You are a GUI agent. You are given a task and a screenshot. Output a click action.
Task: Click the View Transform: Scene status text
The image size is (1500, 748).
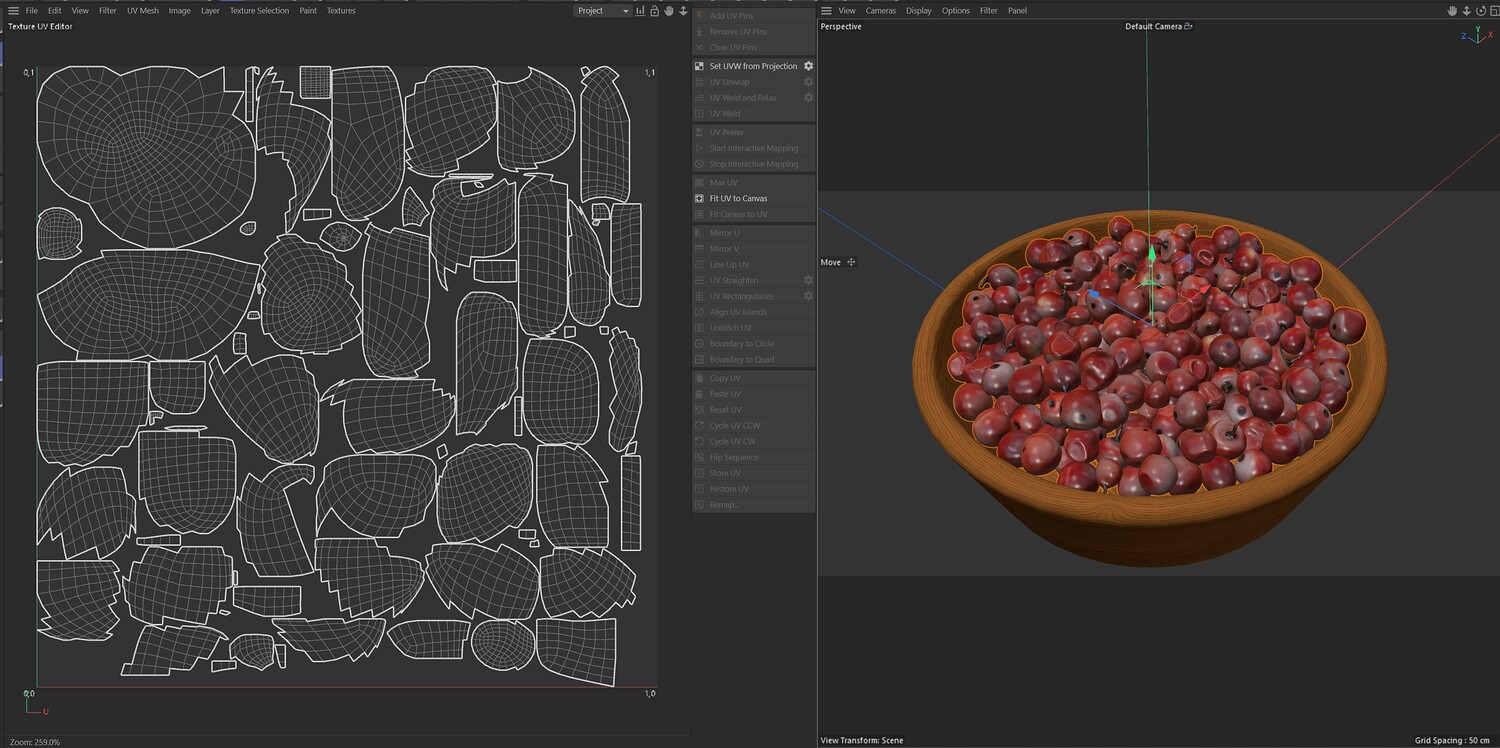[x=862, y=741]
